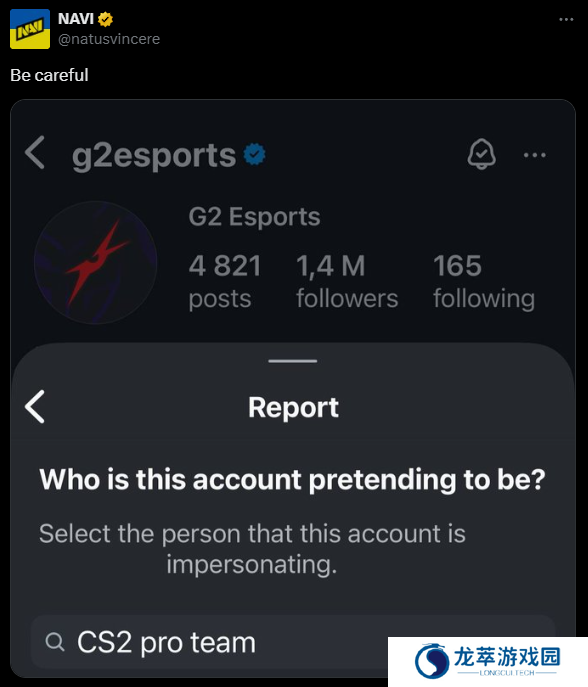The image size is (588, 687).
Task: Open the tweet's three-dot more menu
Action: coord(566,19)
